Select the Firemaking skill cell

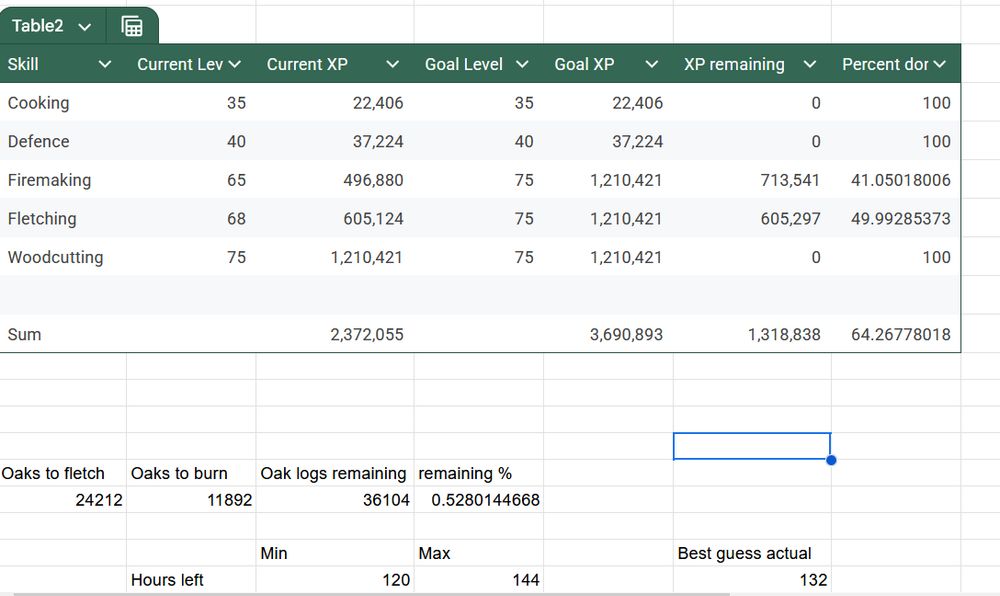tap(49, 180)
